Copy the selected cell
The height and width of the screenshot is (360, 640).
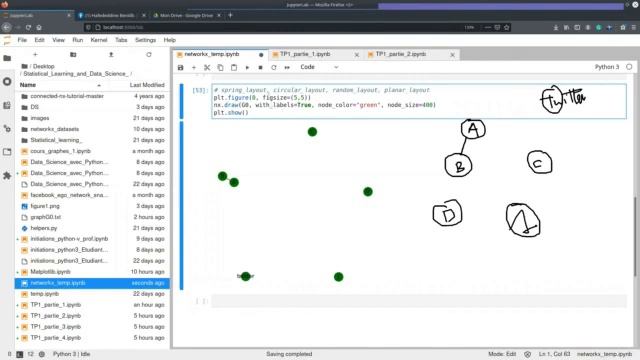point(220,67)
